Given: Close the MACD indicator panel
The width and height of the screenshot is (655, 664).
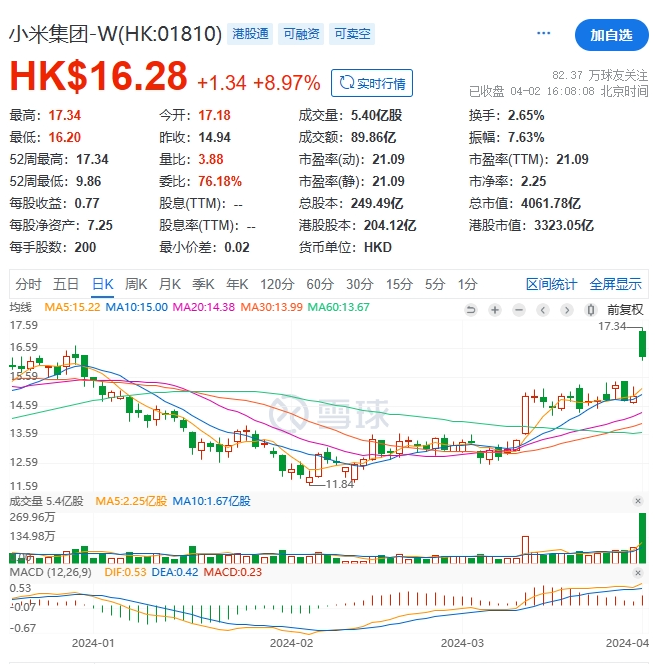Looking at the screenshot, I should coord(638,573).
